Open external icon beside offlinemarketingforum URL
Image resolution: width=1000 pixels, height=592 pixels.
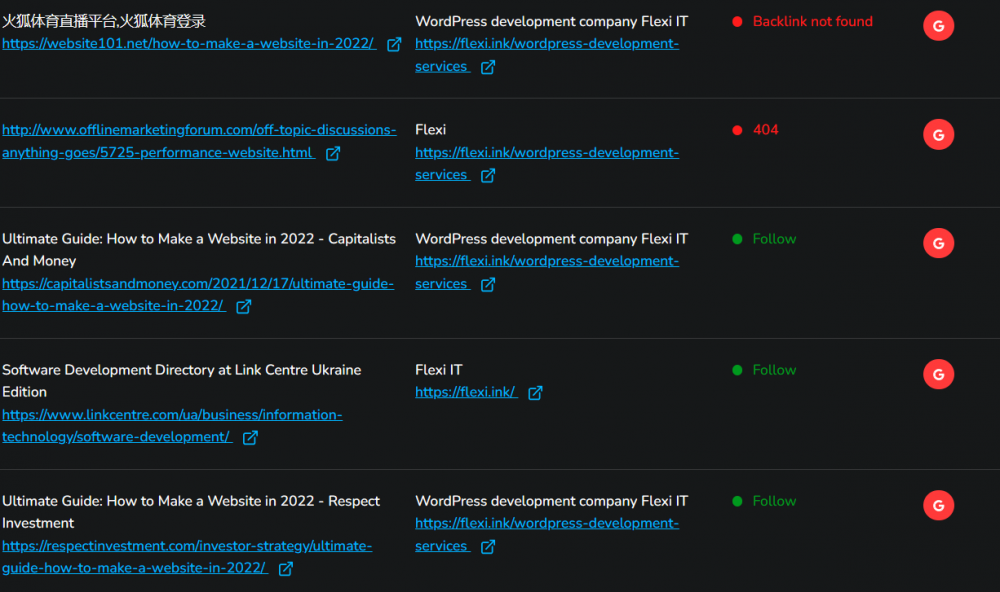pyautogui.click(x=333, y=154)
